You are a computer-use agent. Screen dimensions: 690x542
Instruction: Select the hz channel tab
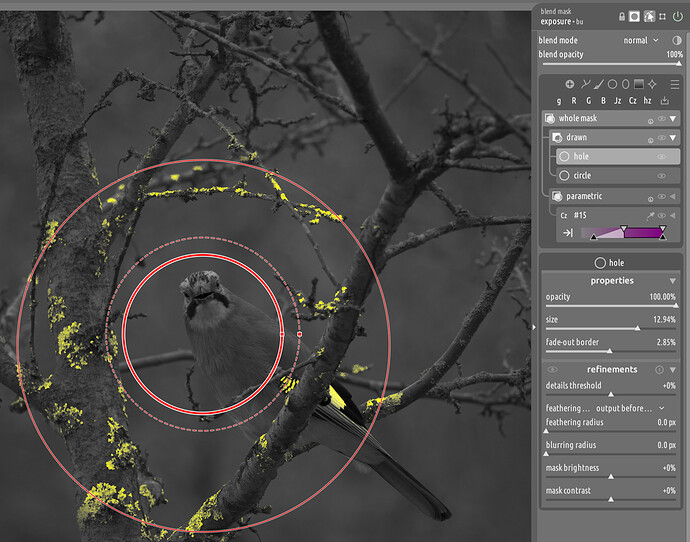point(647,101)
